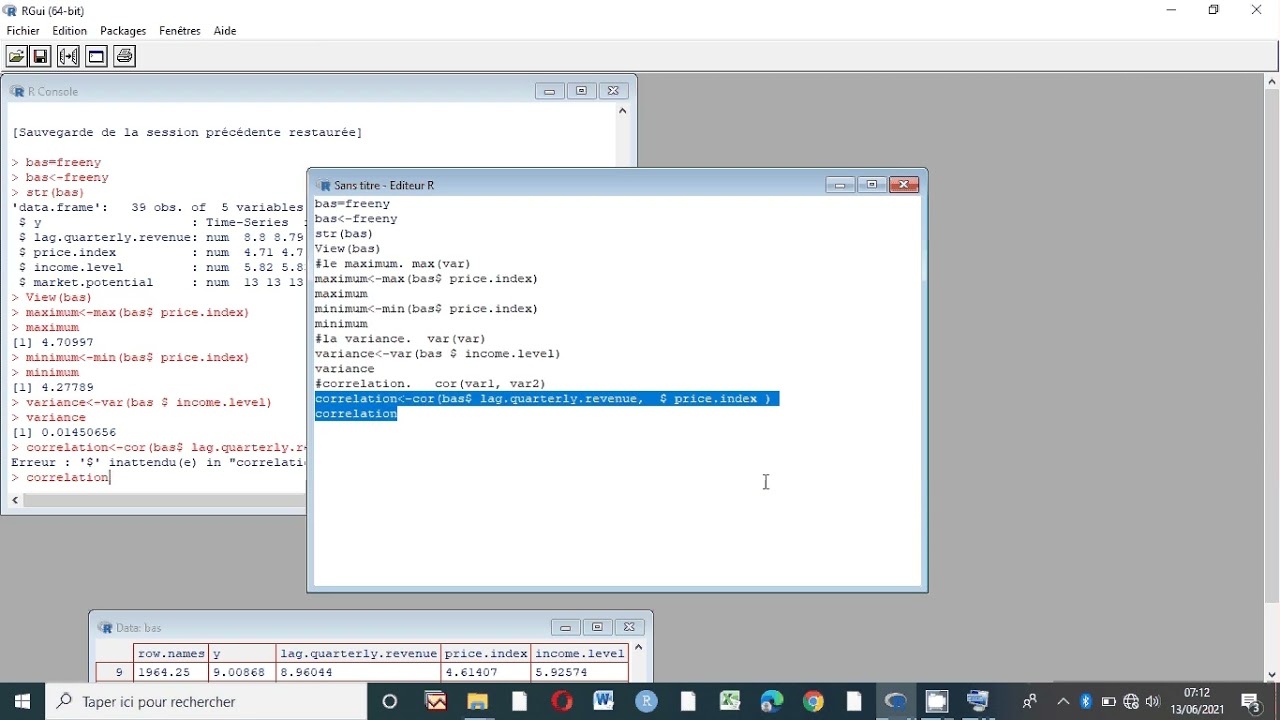Click the highlighted correlation<-cor line in the editor
The width and height of the screenshot is (1280, 720).
(x=546, y=399)
